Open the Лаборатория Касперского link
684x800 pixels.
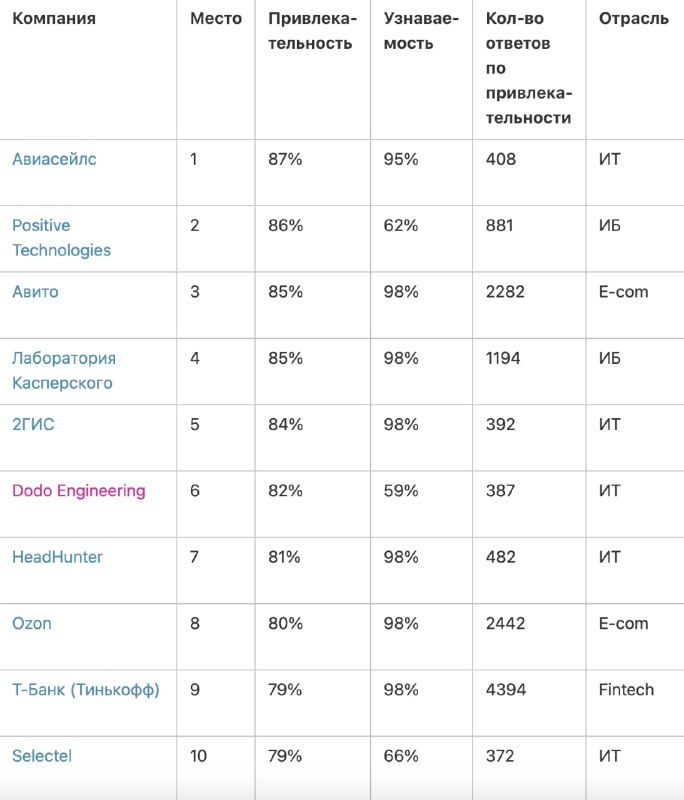pos(64,370)
